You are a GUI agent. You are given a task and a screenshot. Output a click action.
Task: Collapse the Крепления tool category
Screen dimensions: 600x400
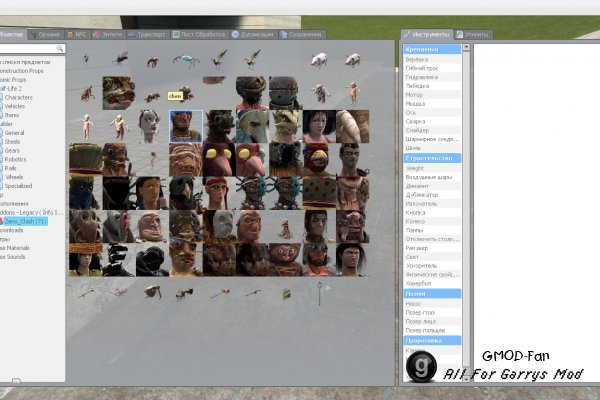[x=432, y=49]
